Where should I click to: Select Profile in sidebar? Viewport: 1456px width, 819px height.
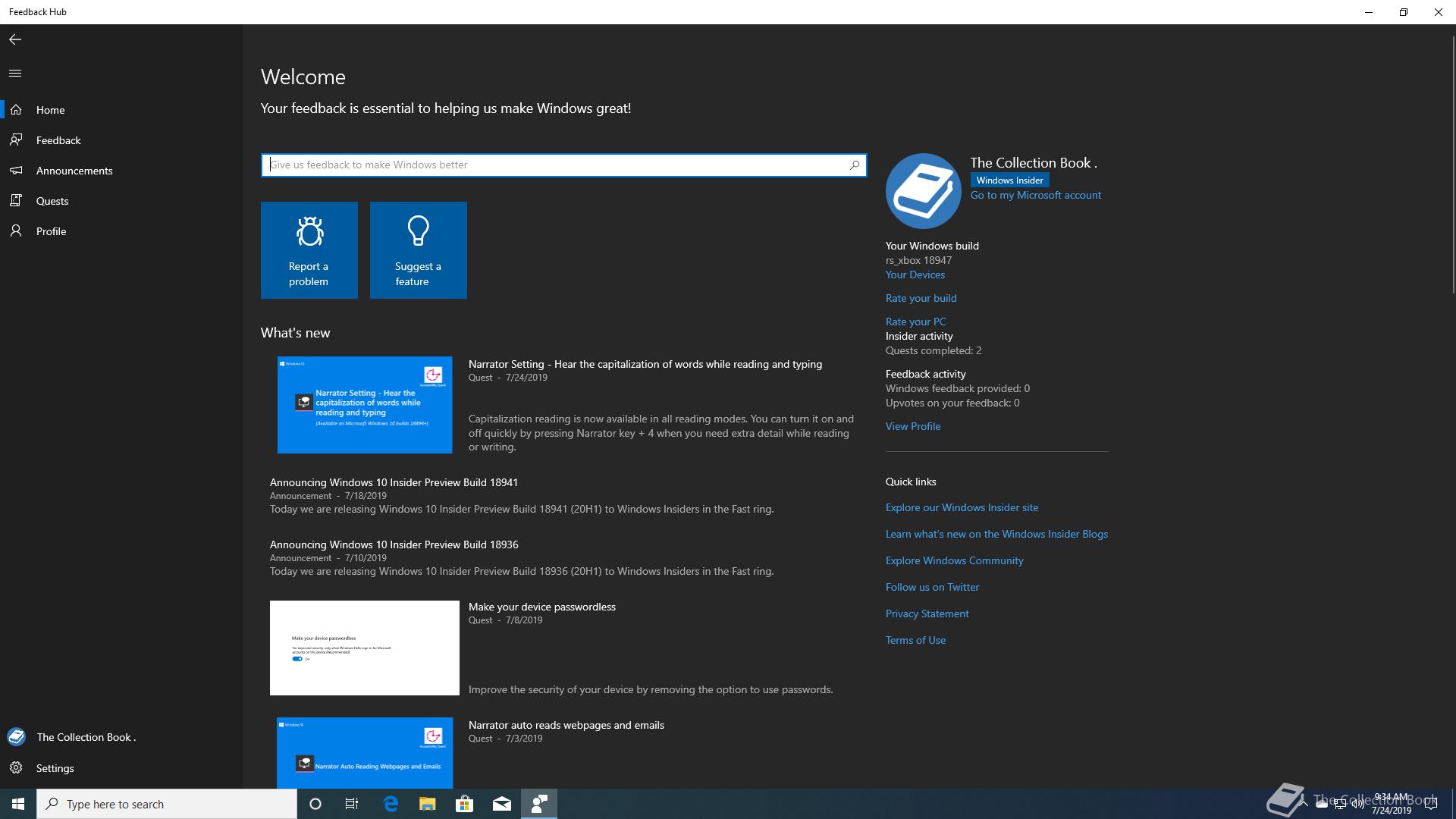(51, 231)
